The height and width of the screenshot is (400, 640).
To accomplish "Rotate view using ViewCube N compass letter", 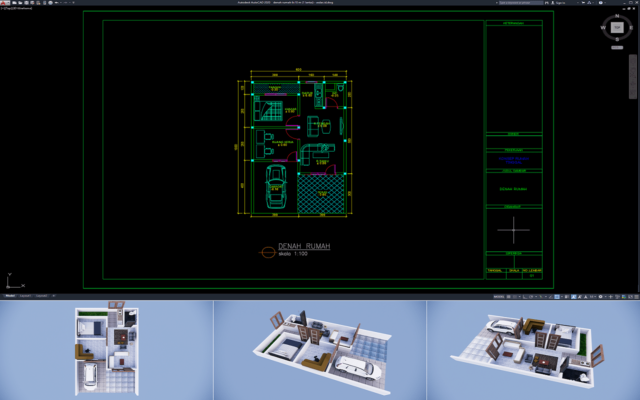I will coord(615,15).
